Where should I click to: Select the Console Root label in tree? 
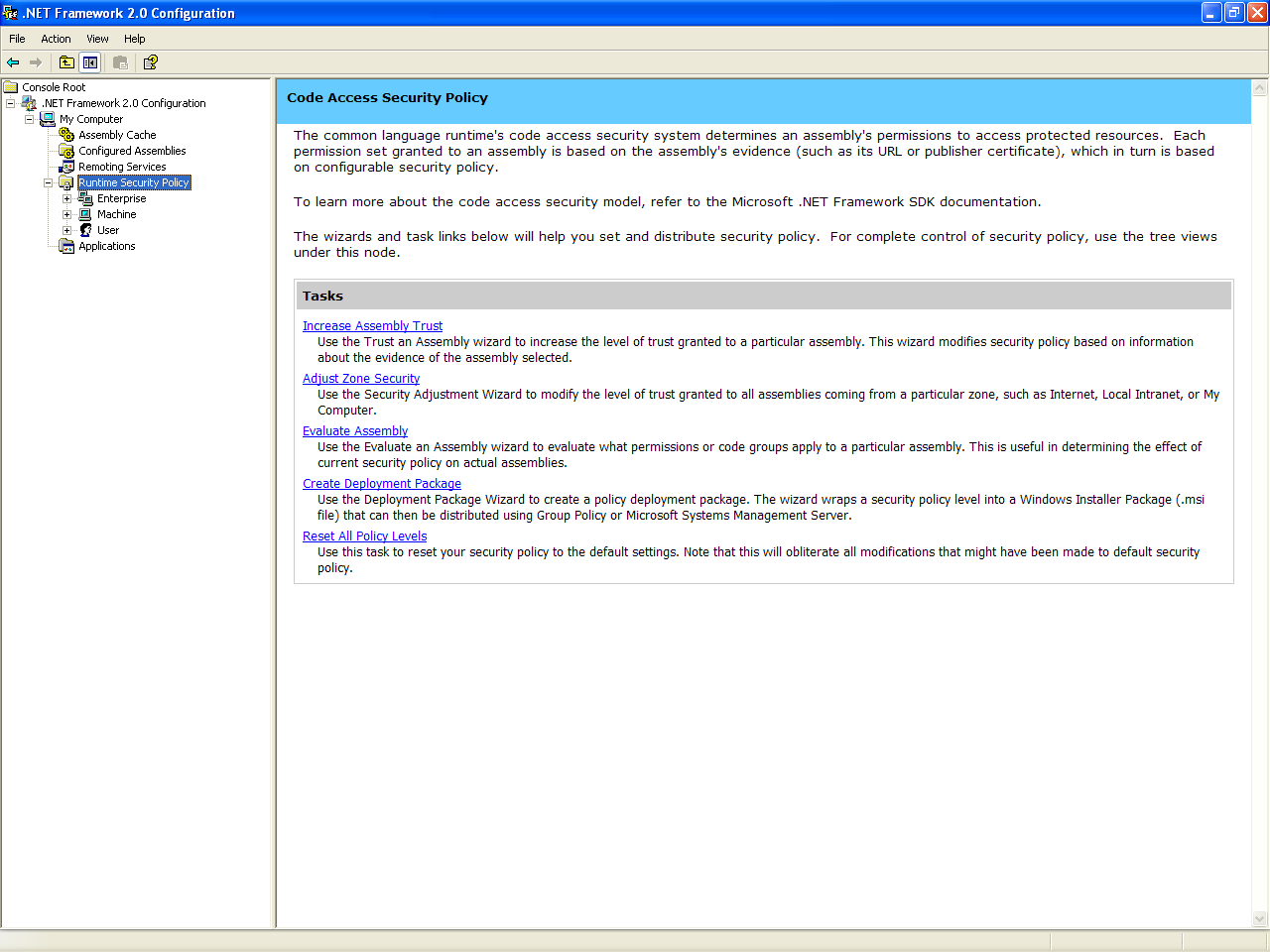[x=54, y=87]
